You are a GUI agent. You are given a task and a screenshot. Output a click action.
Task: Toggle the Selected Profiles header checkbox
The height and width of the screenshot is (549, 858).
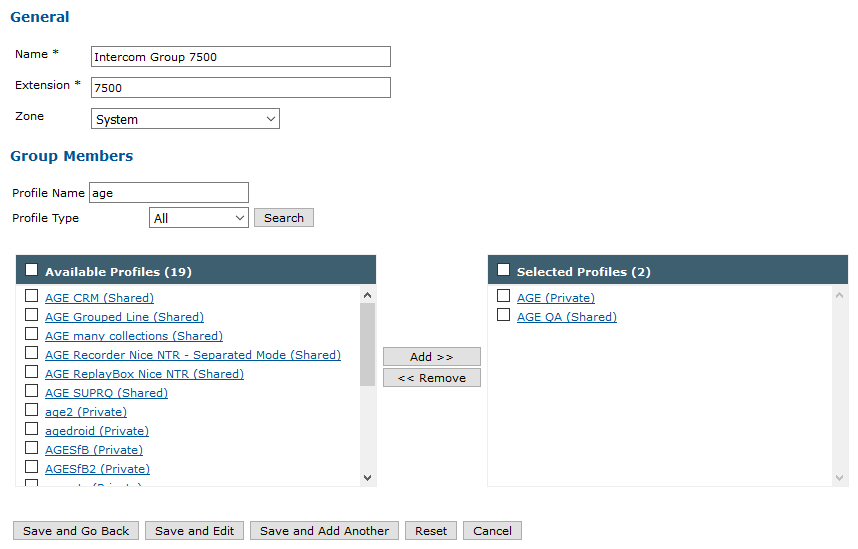pyautogui.click(x=504, y=270)
